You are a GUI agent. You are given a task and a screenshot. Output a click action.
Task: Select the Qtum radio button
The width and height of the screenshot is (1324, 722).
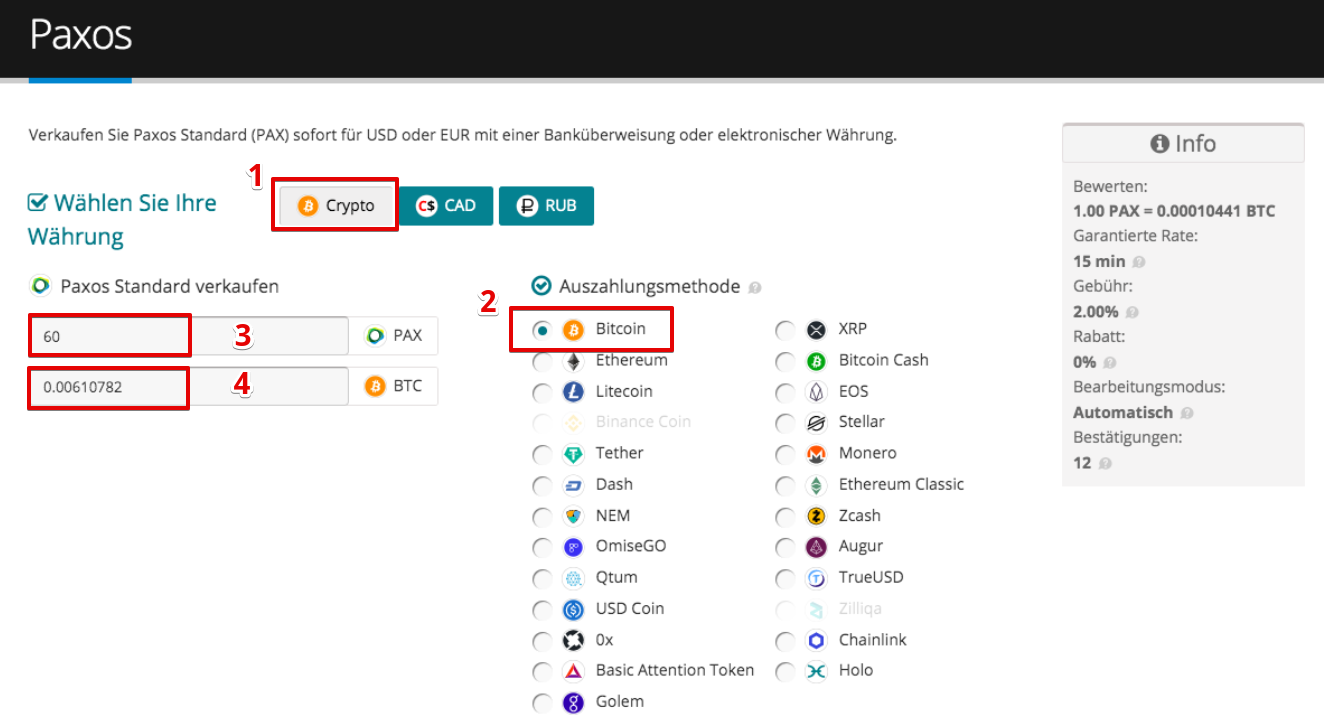coord(542,578)
